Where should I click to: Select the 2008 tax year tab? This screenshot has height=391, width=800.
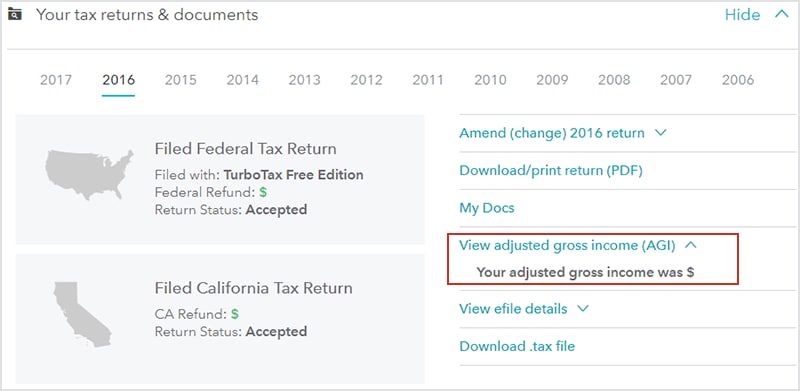click(x=614, y=80)
